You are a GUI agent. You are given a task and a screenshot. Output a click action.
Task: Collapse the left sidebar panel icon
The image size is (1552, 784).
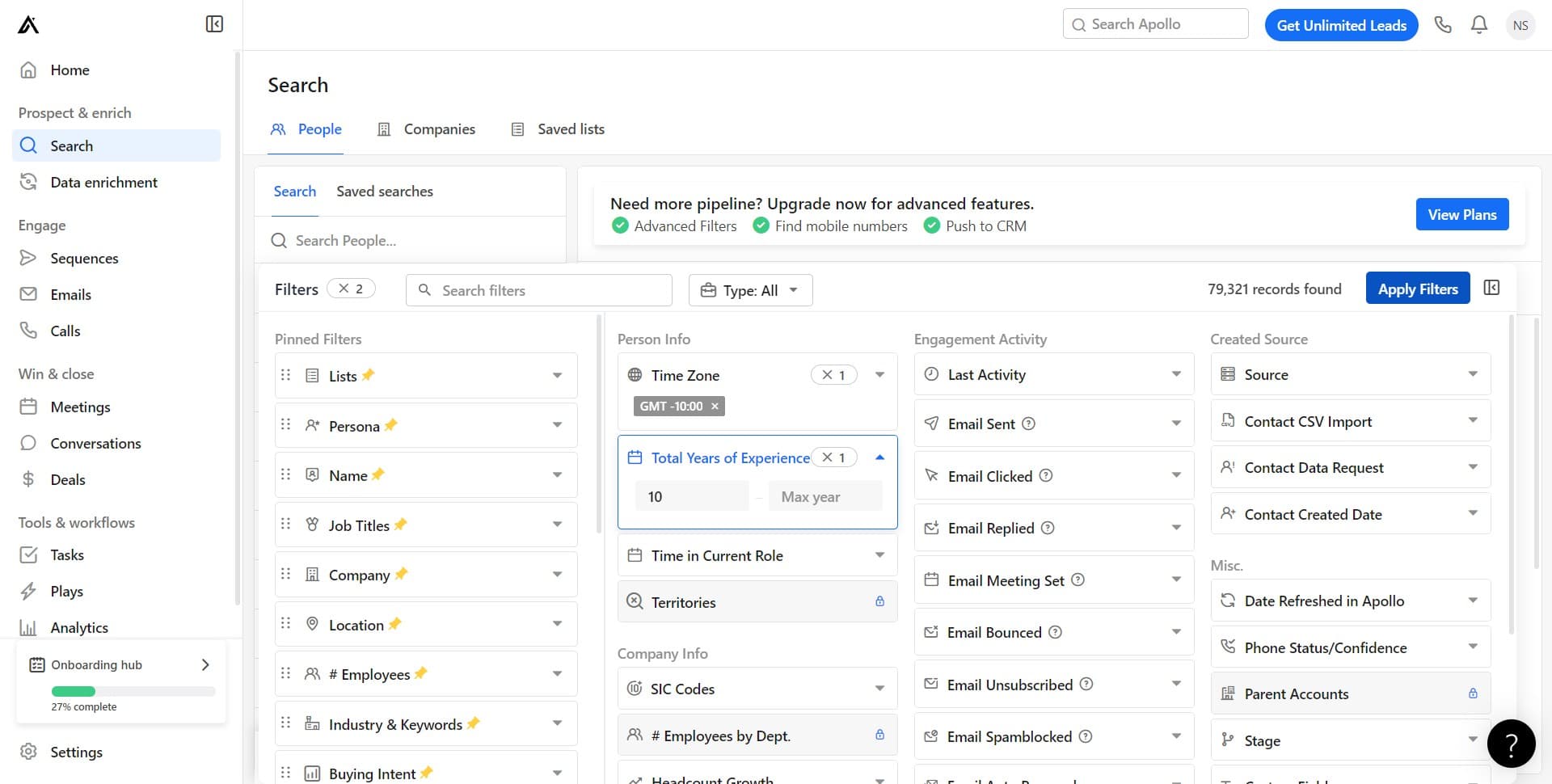pos(214,24)
